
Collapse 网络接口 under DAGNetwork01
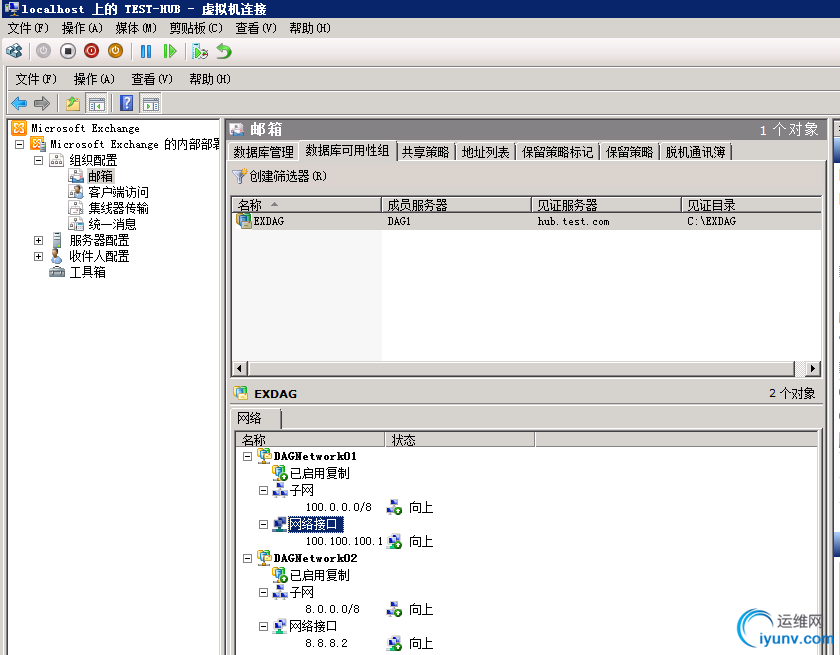pyautogui.click(x=263, y=524)
